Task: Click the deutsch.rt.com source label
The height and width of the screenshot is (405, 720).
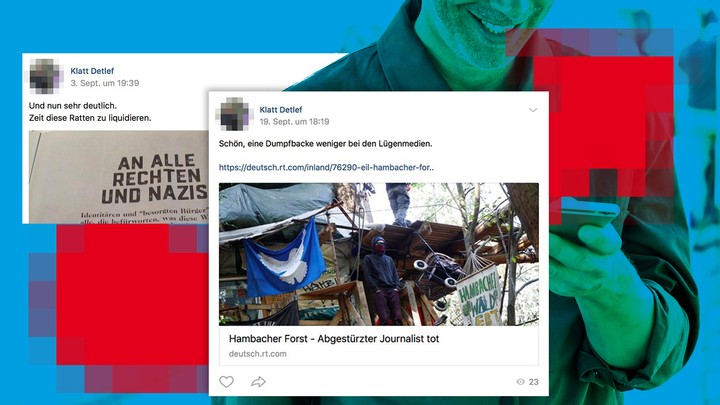Action: click(258, 354)
